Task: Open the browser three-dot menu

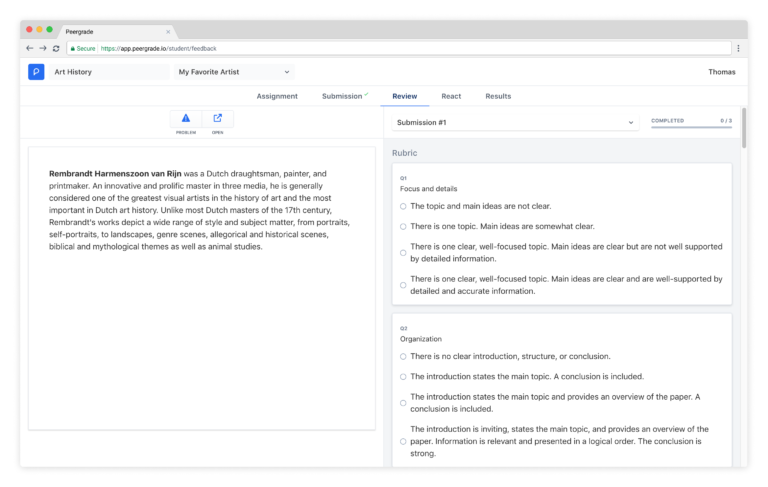Action: tap(738, 48)
